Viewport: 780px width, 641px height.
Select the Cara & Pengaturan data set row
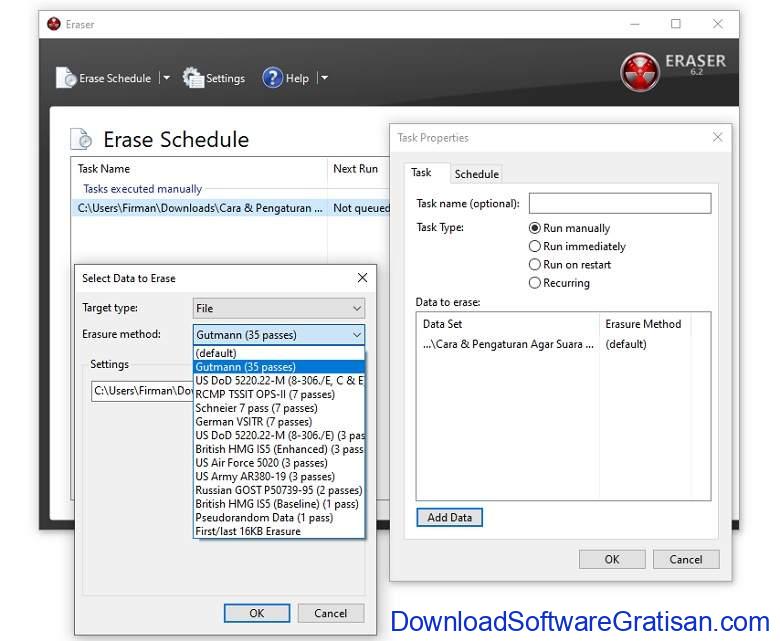[508, 344]
